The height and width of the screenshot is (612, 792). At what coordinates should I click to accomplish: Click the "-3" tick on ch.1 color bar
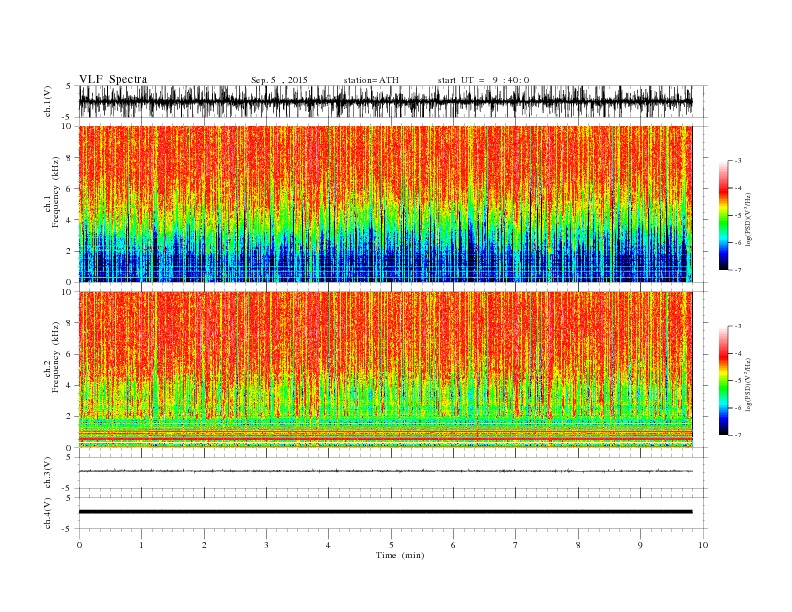738,161
